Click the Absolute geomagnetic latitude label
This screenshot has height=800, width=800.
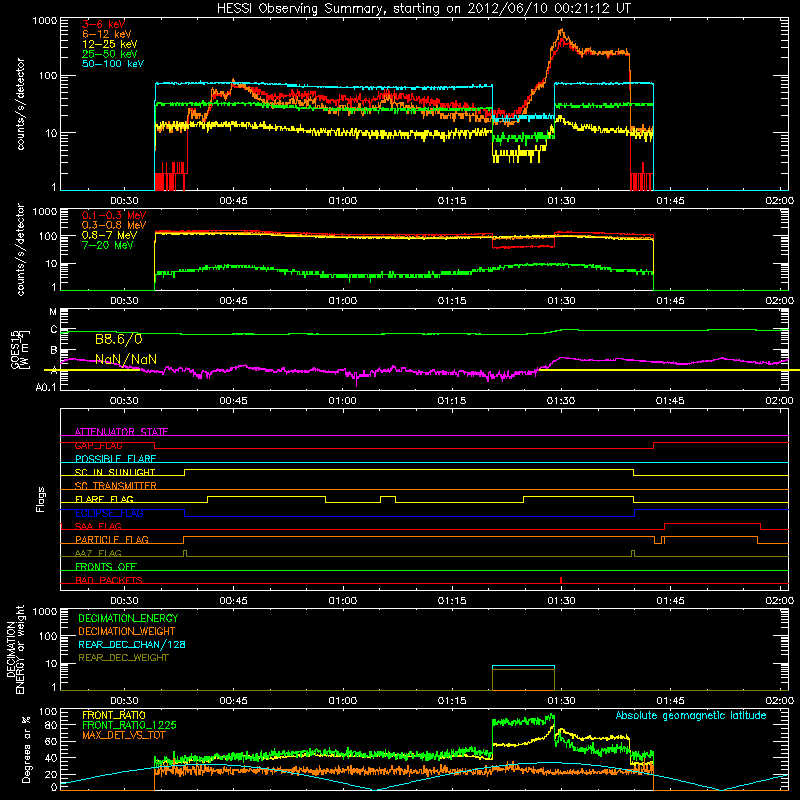691,715
